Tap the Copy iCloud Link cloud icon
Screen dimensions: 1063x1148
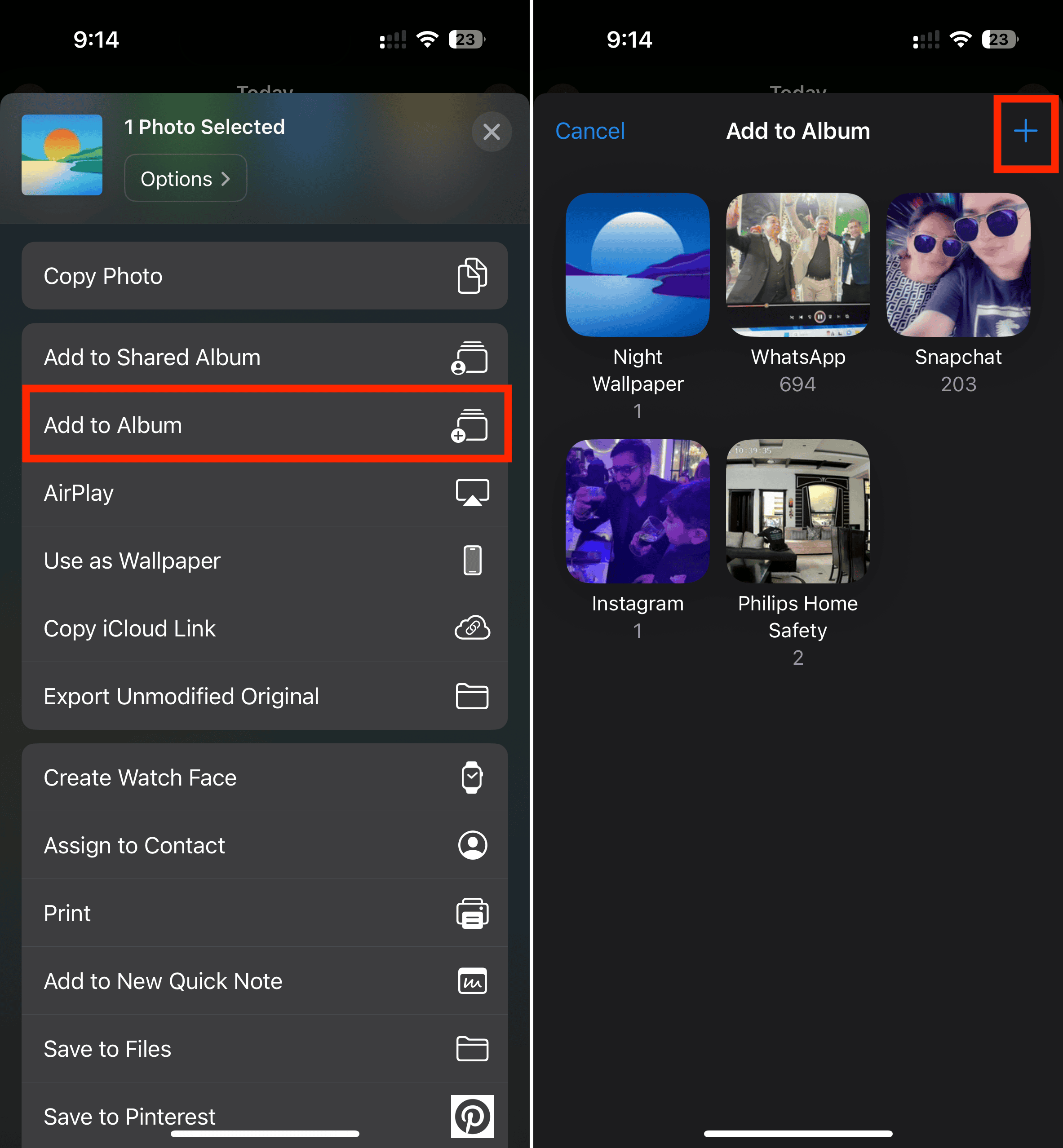point(472,628)
